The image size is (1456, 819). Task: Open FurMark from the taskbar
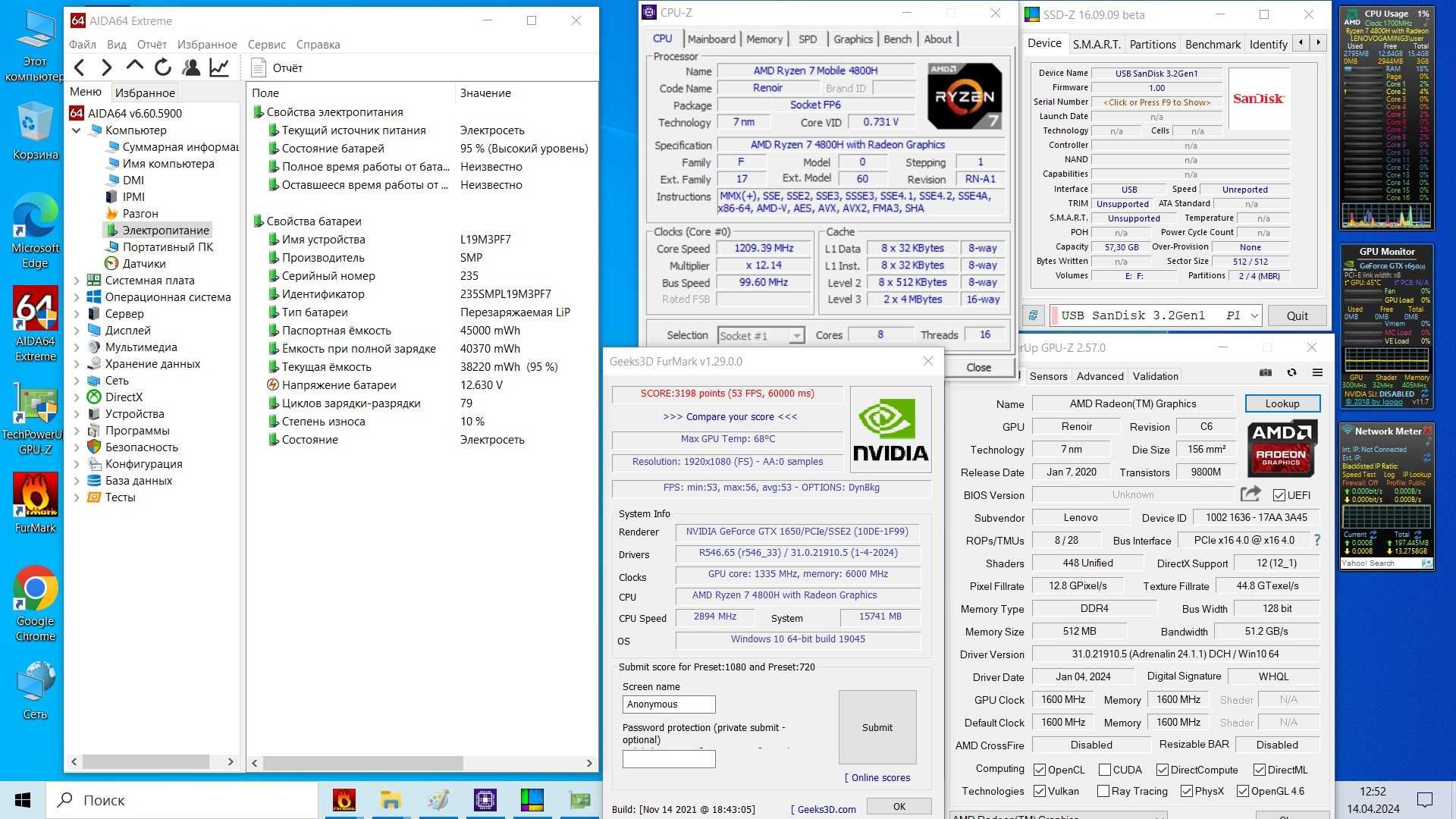344,800
